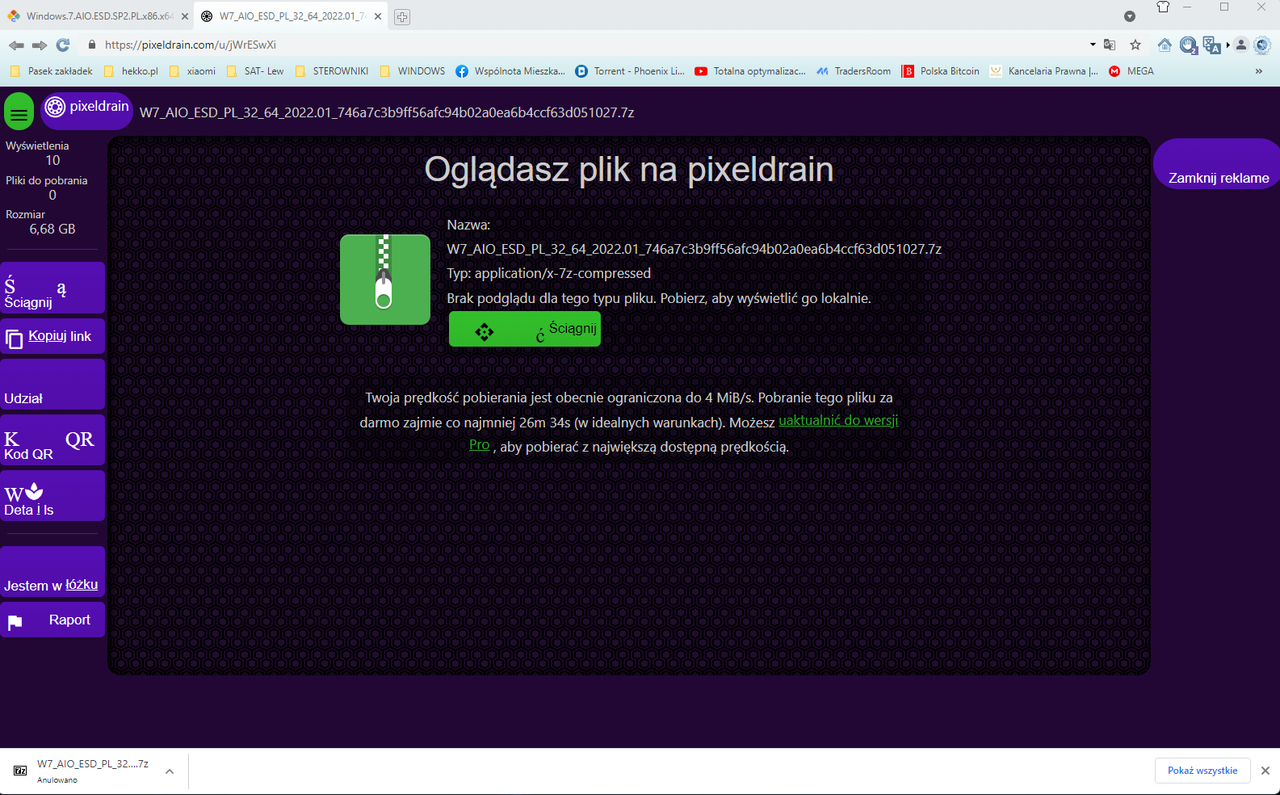
Task: Click the uaktualnić do wersji Pro link
Action: tap(838, 420)
